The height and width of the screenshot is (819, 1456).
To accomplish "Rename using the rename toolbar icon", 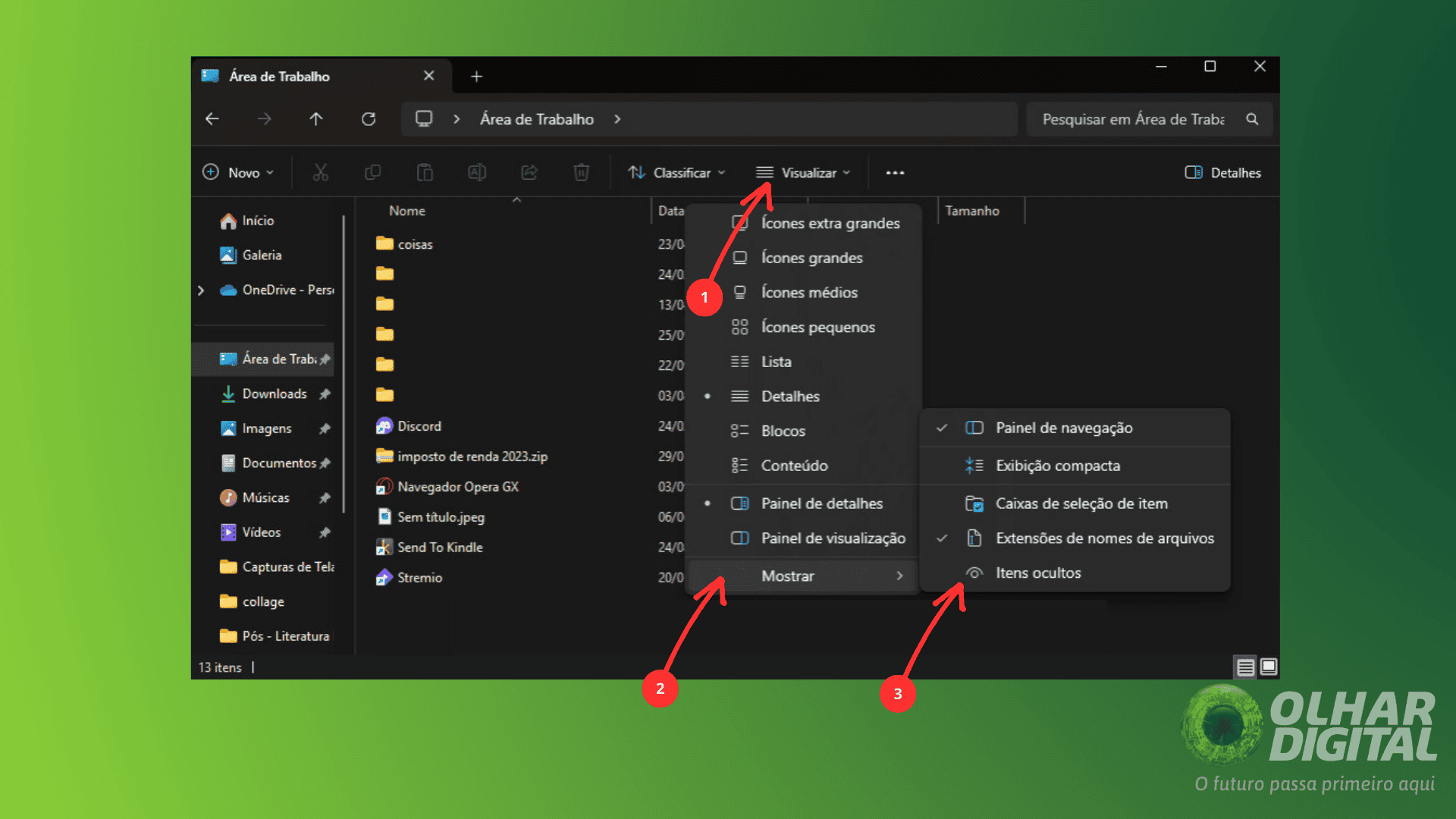I will coord(476,172).
